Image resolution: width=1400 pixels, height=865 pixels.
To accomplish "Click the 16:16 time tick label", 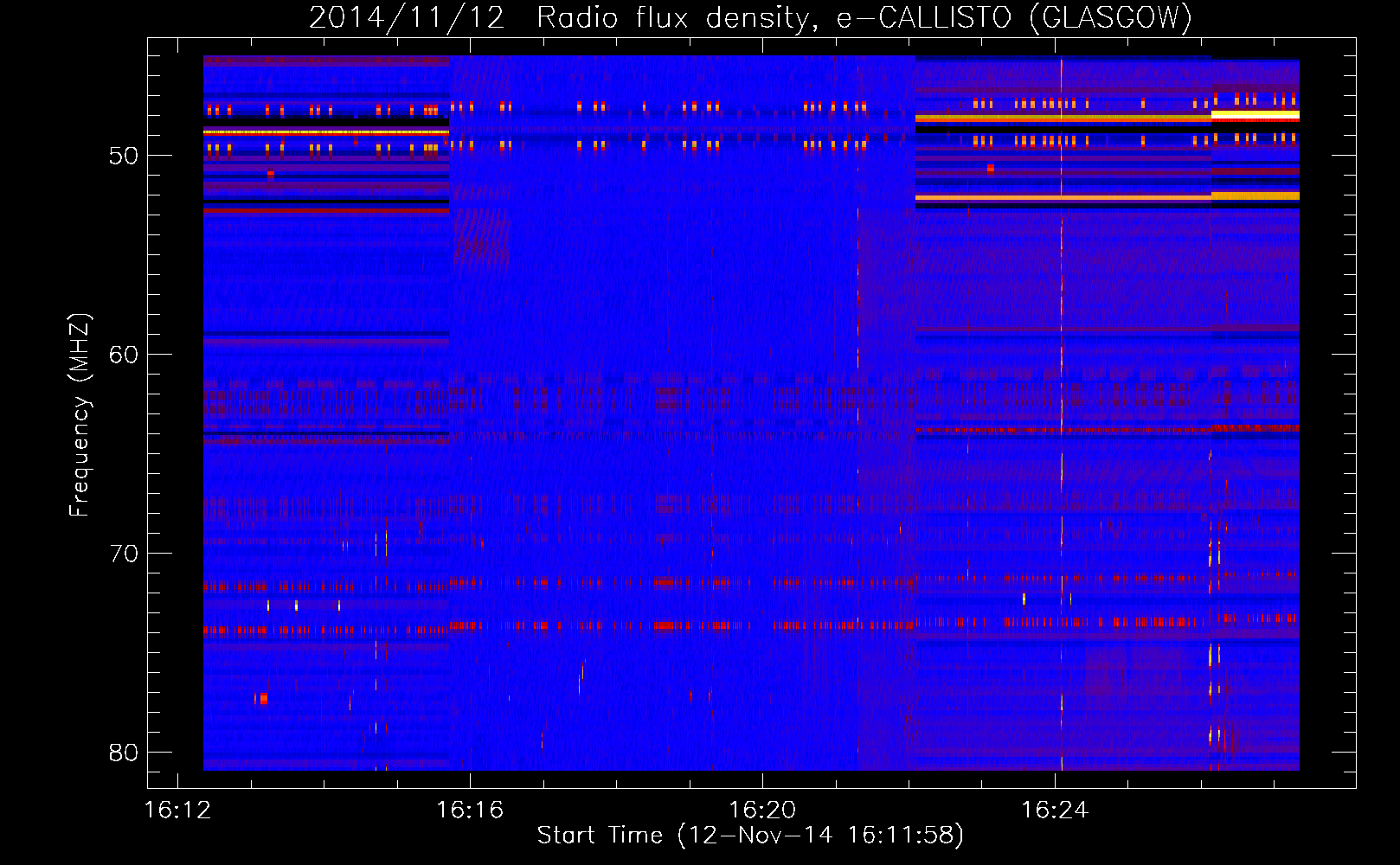I will tap(470, 811).
